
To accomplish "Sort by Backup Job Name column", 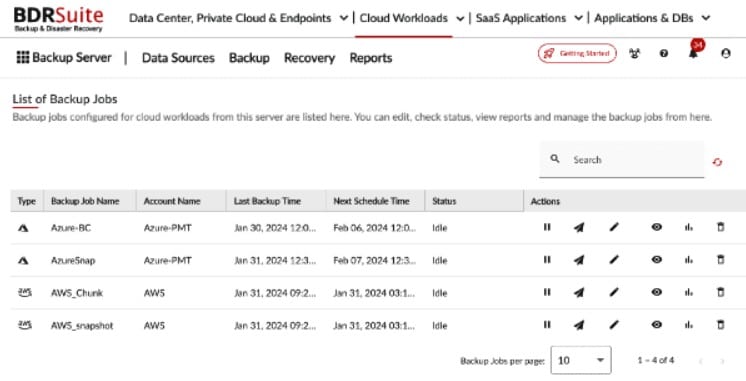I will pyautogui.click(x=85, y=201).
